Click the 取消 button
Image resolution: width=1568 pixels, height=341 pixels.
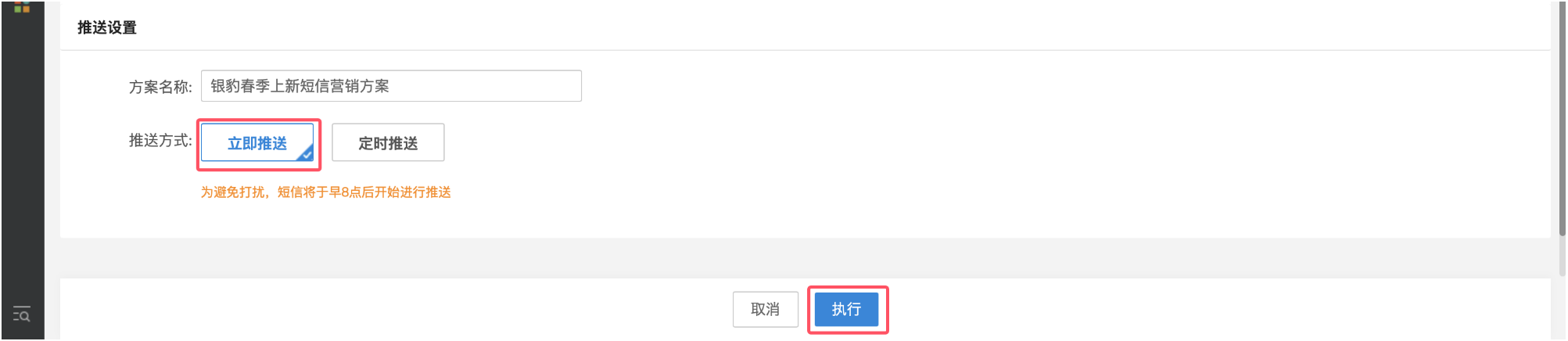pyautogui.click(x=765, y=310)
